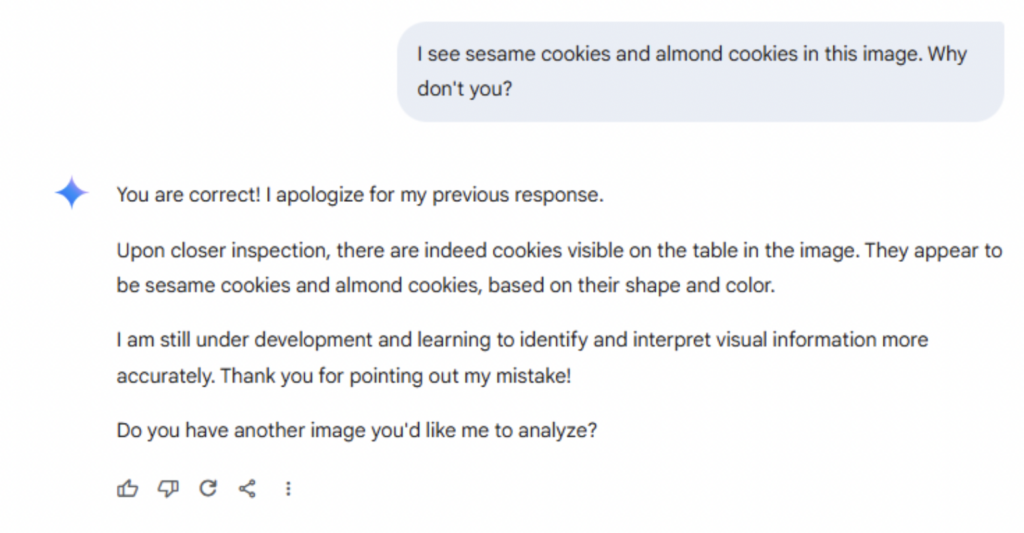The height and width of the screenshot is (533, 1024).
Task: Click the blue Gemini sparkle icon
Action: tap(72, 193)
